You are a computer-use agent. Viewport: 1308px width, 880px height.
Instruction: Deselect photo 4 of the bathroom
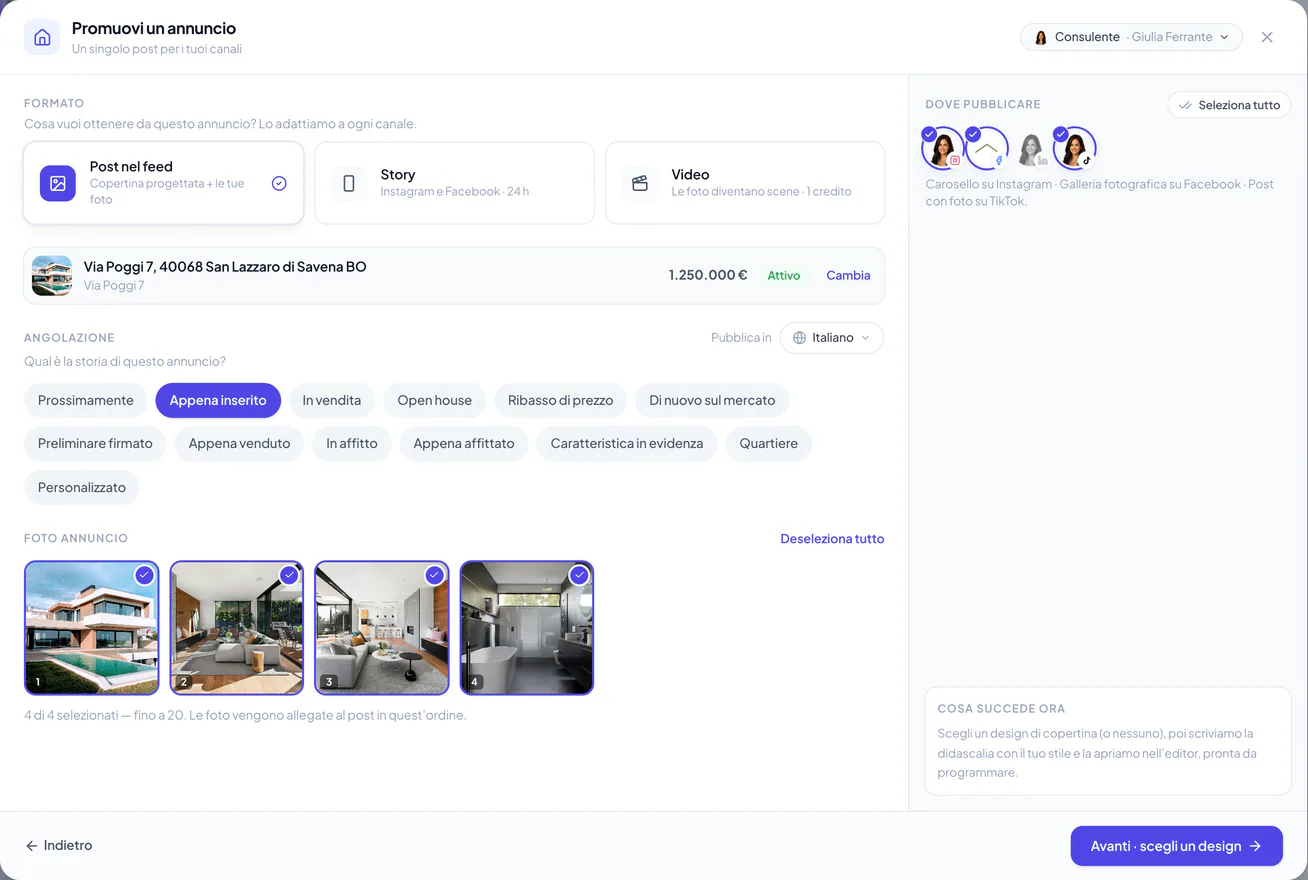coord(527,627)
